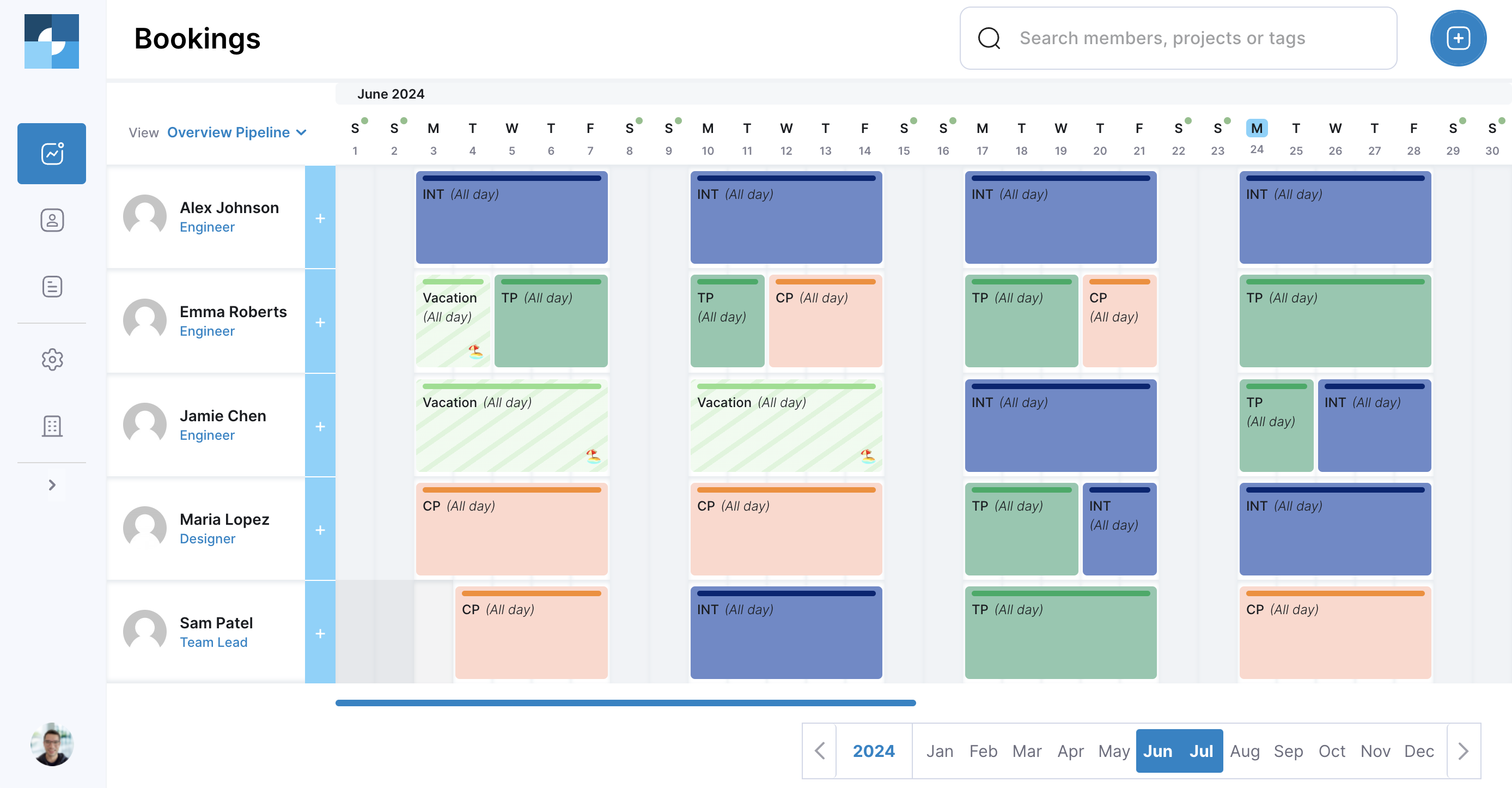Go to next year using right chevron

click(1462, 751)
